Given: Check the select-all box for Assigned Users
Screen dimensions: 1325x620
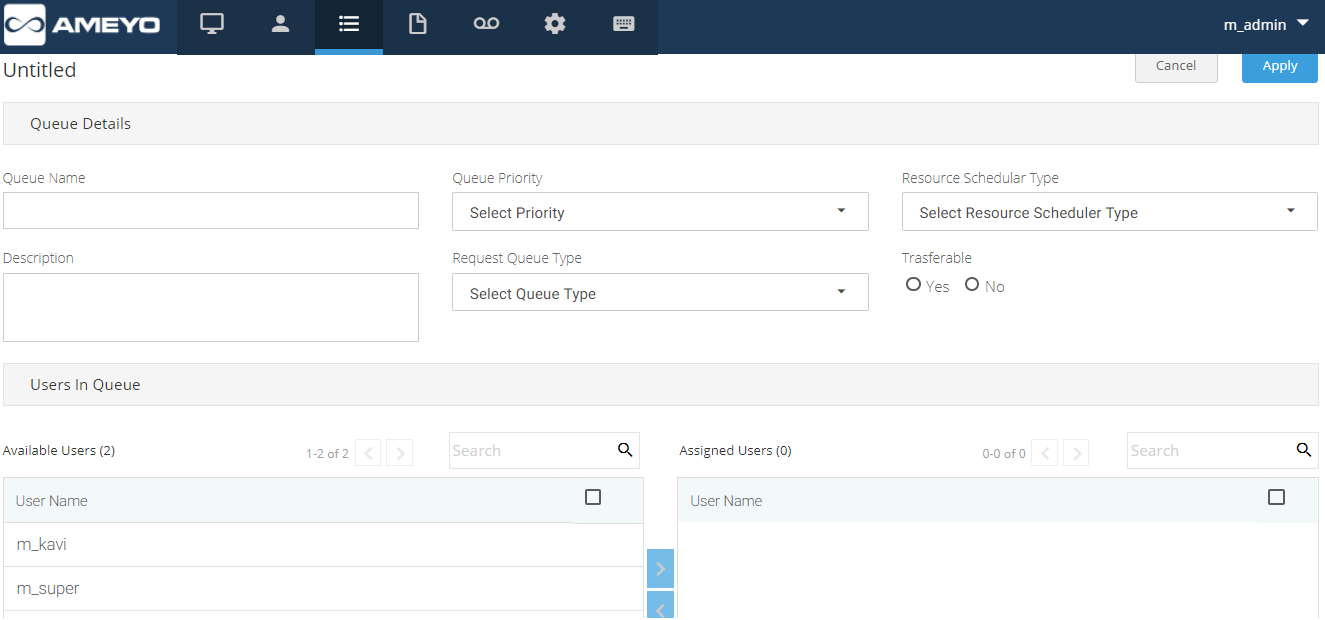Looking at the screenshot, I should pos(1276,497).
